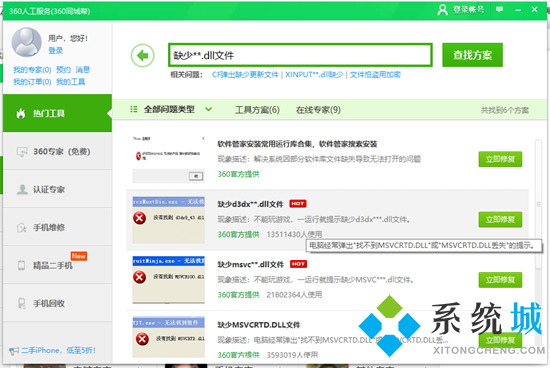550x368 pixels.
Task: Click the green back arrow icon
Action: pos(142,55)
